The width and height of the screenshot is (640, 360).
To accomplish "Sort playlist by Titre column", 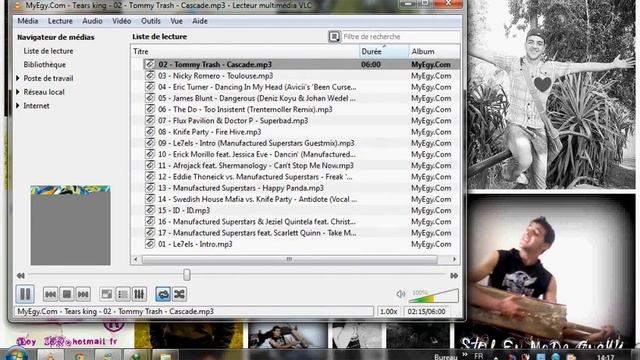I will point(245,51).
